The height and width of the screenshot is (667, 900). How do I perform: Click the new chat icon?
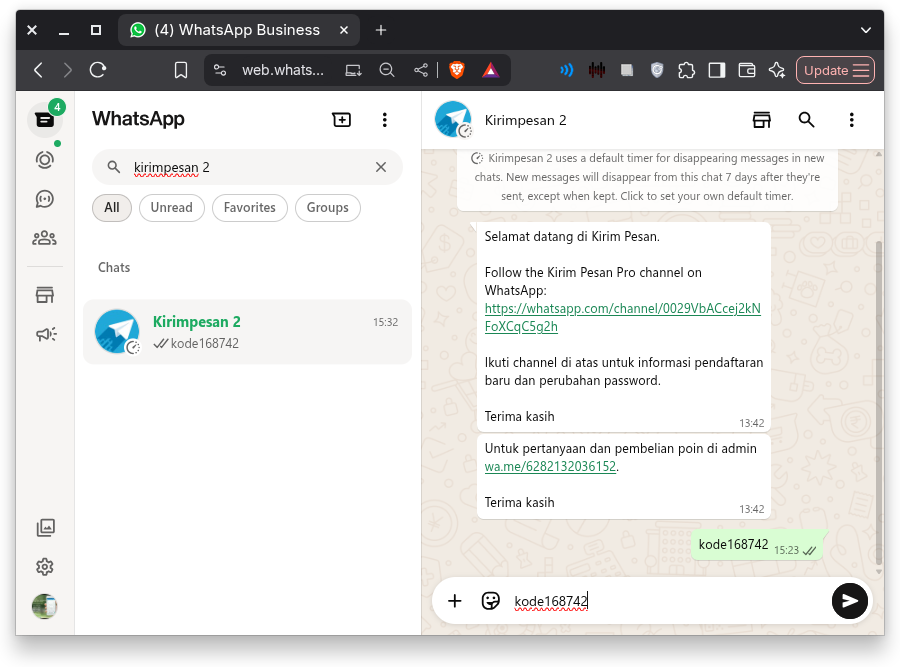click(x=342, y=120)
